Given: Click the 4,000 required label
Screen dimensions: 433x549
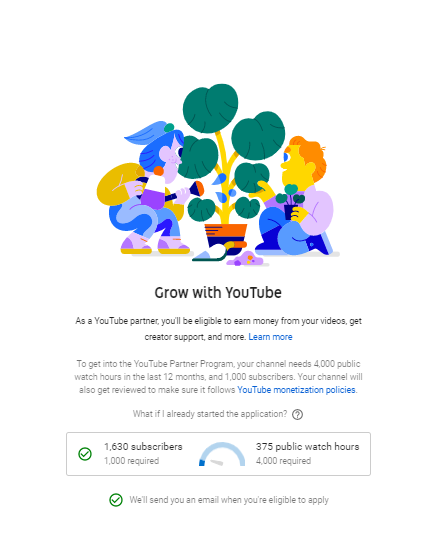Looking at the screenshot, I should pos(283,461).
